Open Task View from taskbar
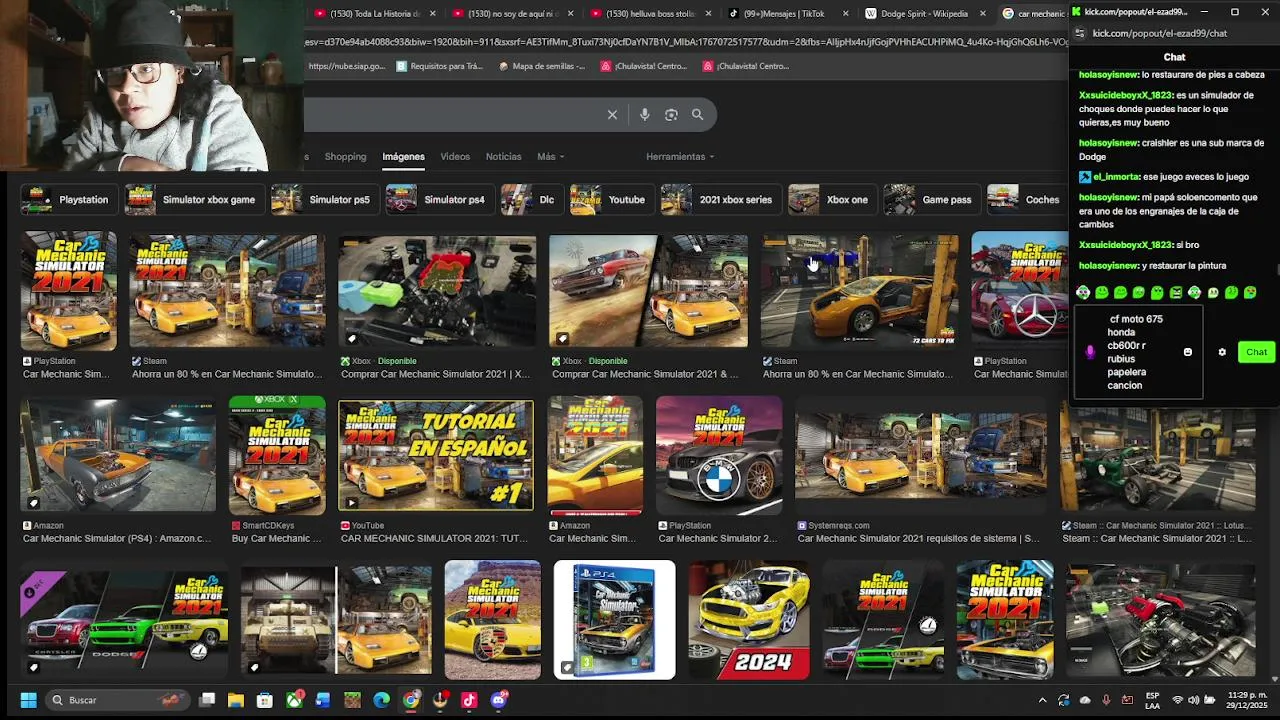Screen dimensions: 1280x720 207,700
